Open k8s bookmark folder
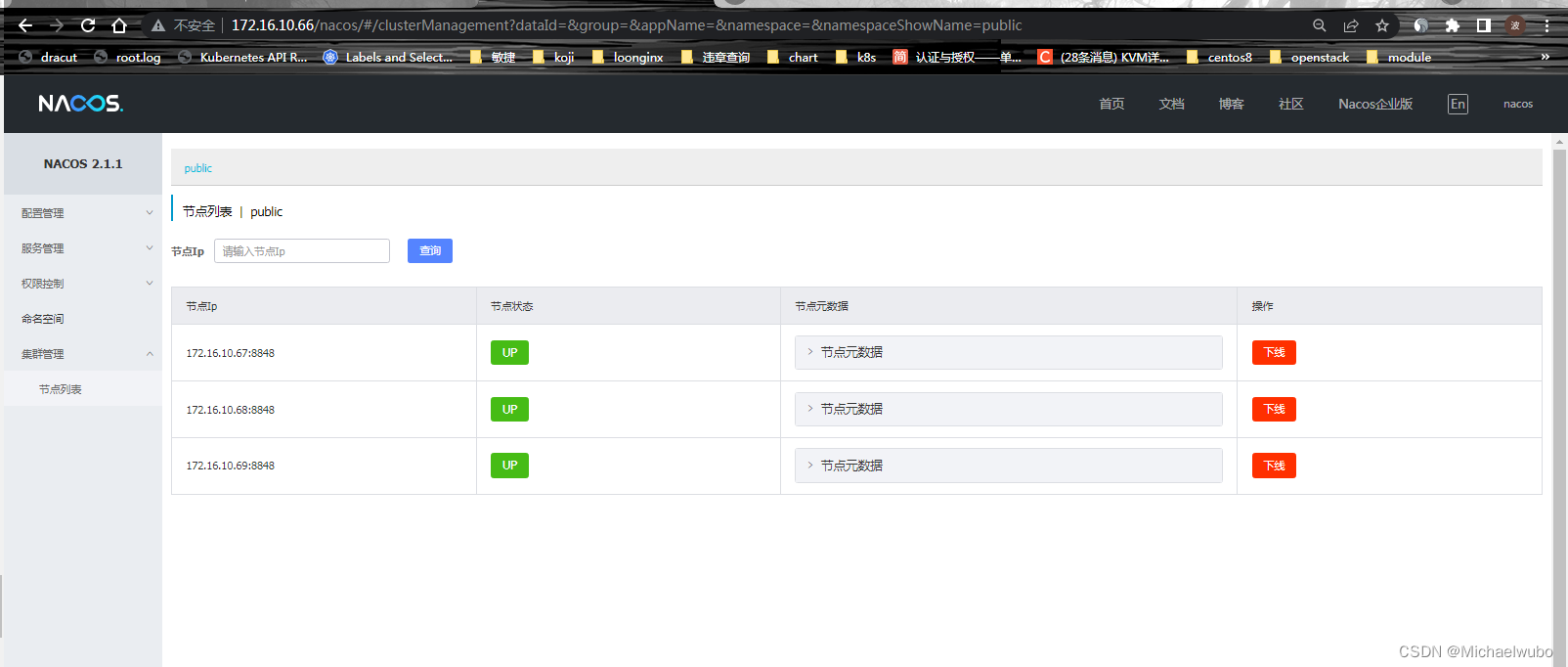 pyautogui.click(x=856, y=57)
